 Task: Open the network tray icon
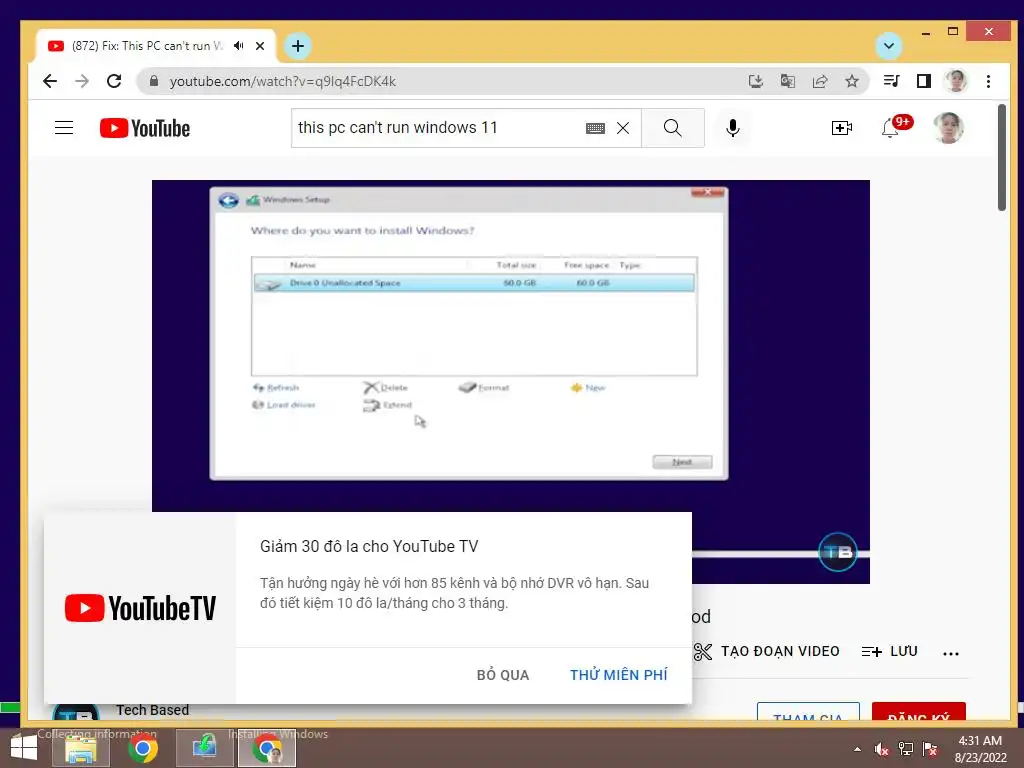tap(906, 749)
